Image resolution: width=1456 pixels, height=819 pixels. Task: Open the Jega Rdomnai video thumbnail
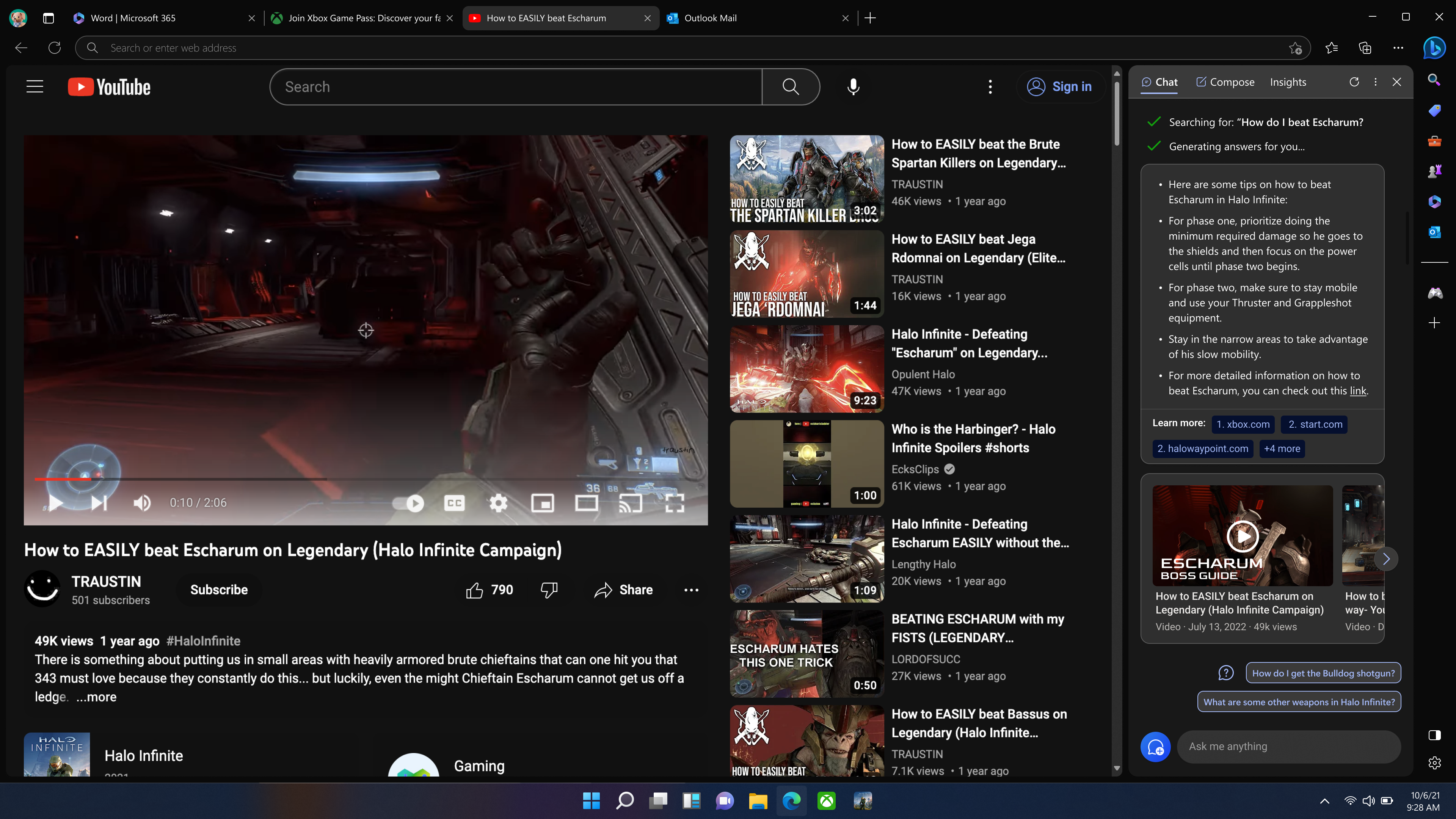pyautogui.click(x=806, y=273)
